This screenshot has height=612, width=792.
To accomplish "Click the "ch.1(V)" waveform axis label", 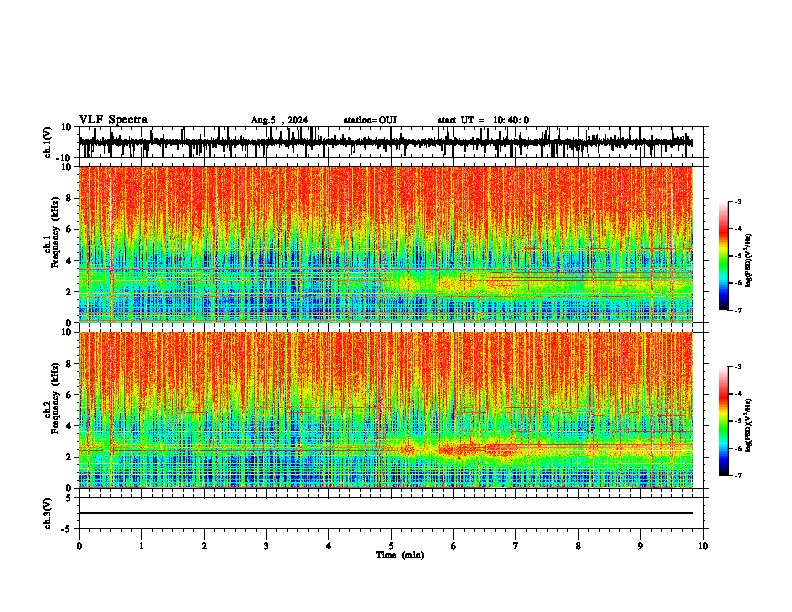I will pos(48,142).
